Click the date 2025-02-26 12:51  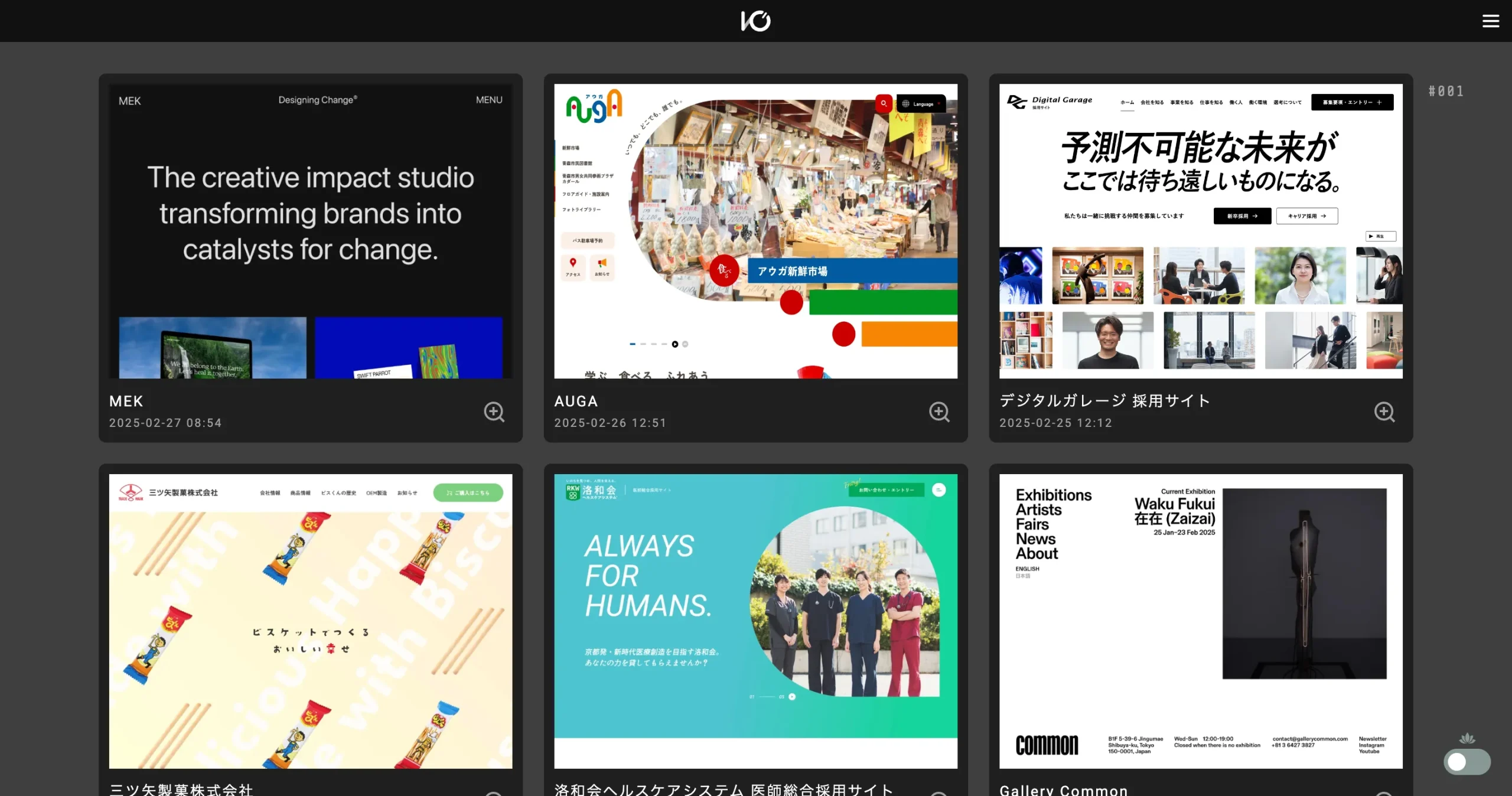(610, 423)
